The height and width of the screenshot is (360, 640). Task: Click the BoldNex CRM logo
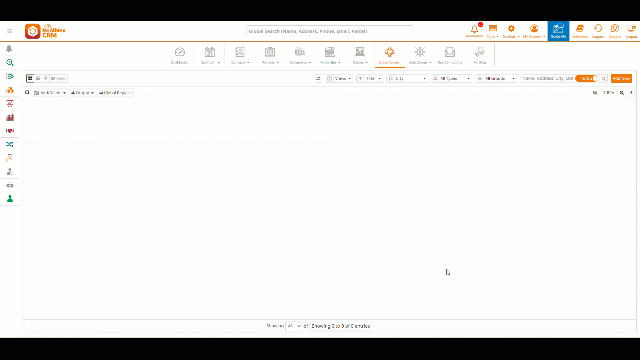45,31
